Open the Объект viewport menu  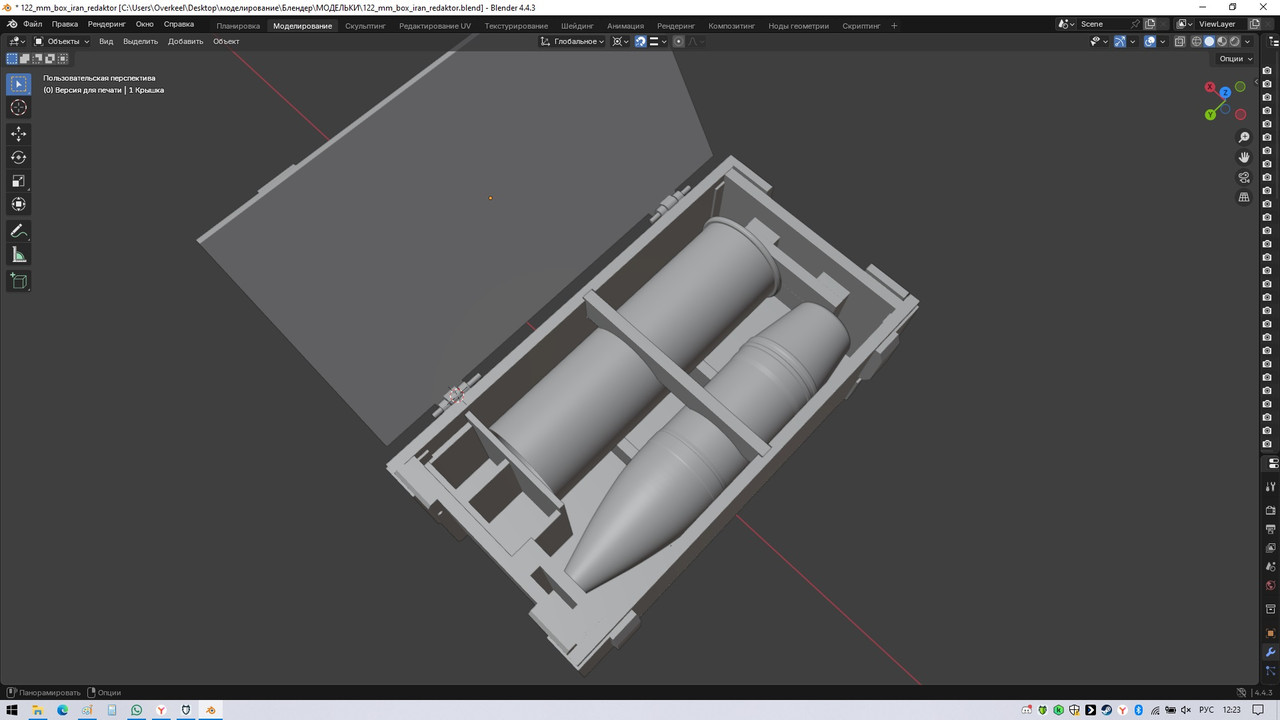pyautogui.click(x=226, y=41)
